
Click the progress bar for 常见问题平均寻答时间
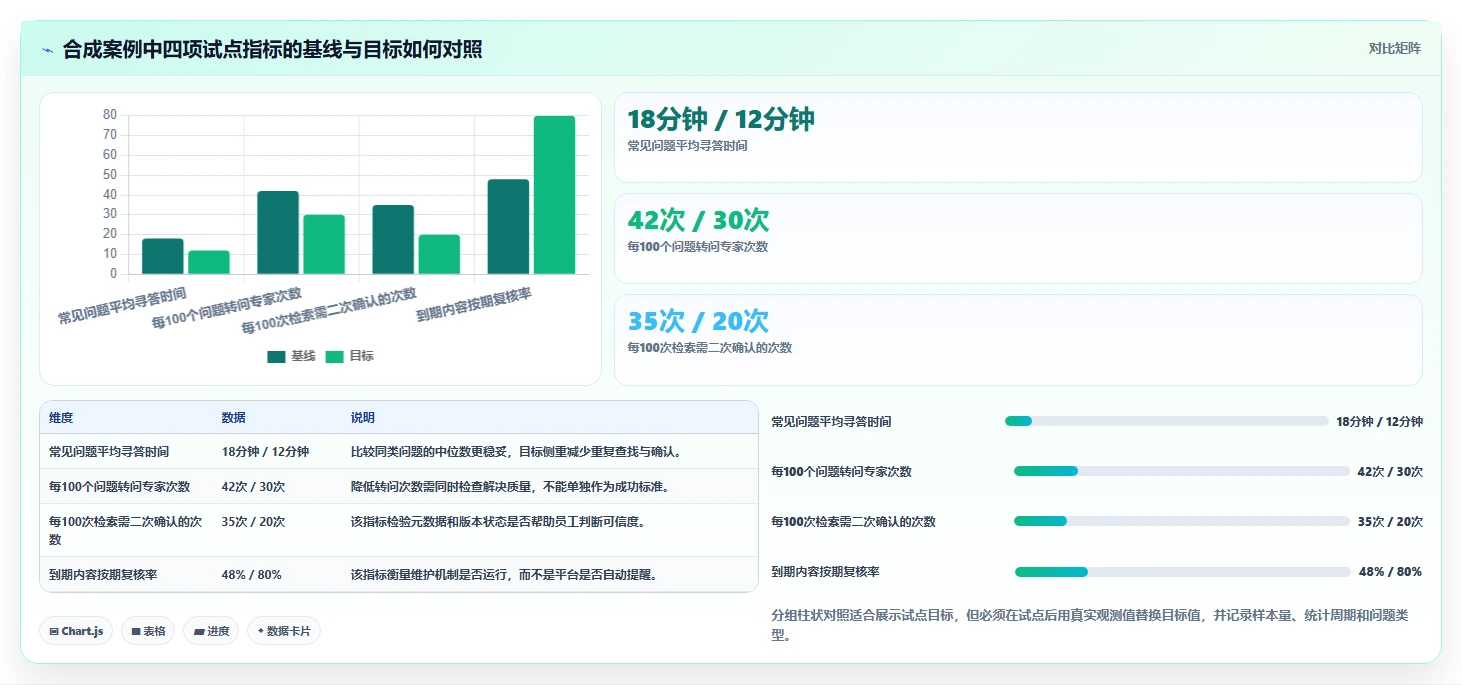(1166, 422)
